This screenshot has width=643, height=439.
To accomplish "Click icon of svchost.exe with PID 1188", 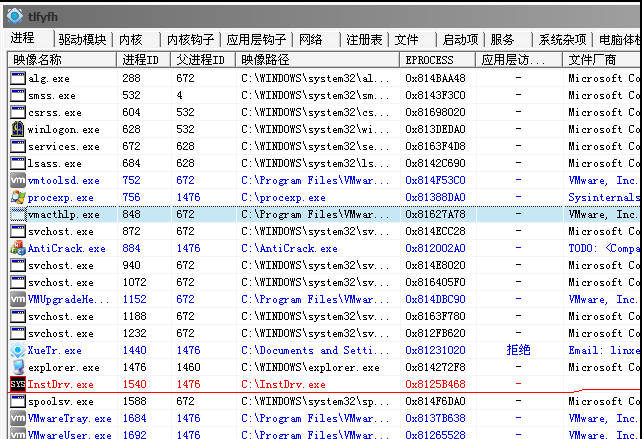I will pyautogui.click(x=18, y=316).
